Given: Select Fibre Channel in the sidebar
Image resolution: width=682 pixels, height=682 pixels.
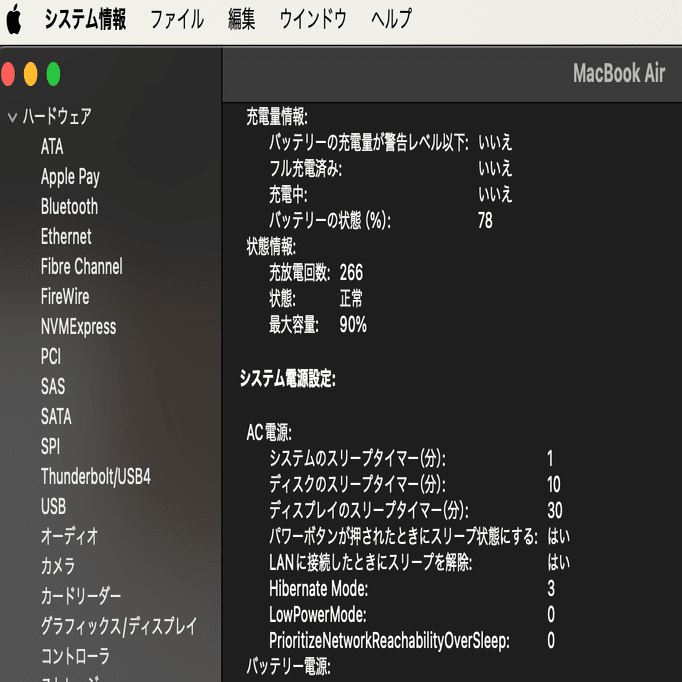Looking at the screenshot, I should pos(82,267).
